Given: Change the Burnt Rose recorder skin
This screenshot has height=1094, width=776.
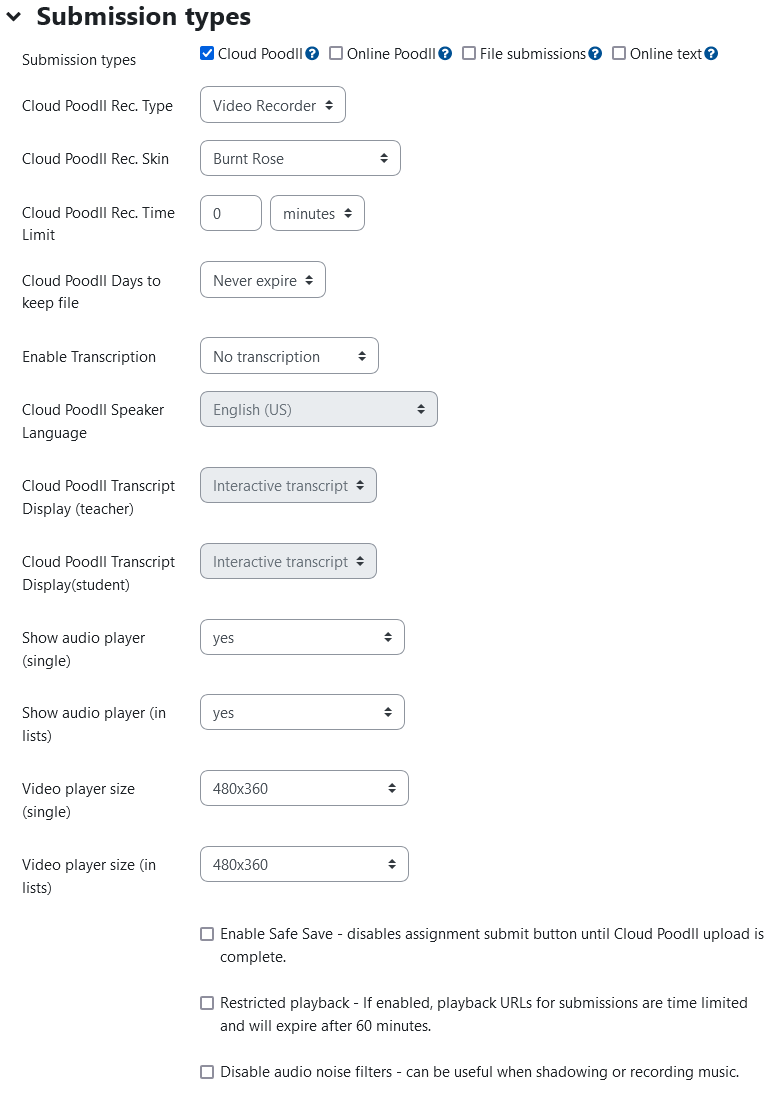Looking at the screenshot, I should point(300,157).
